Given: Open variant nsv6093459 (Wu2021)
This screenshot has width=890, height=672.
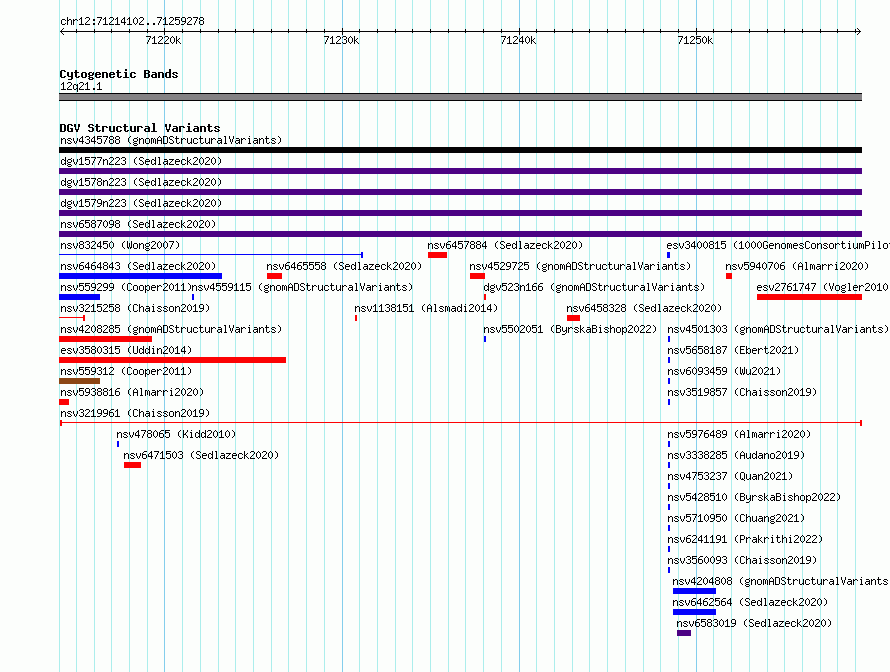Looking at the screenshot, I should [x=724, y=371].
